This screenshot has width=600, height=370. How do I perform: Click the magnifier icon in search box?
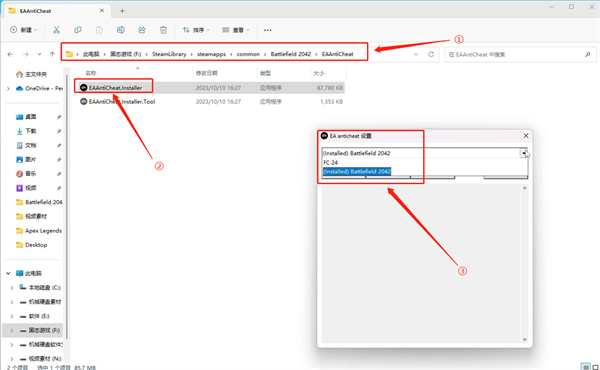click(x=587, y=54)
